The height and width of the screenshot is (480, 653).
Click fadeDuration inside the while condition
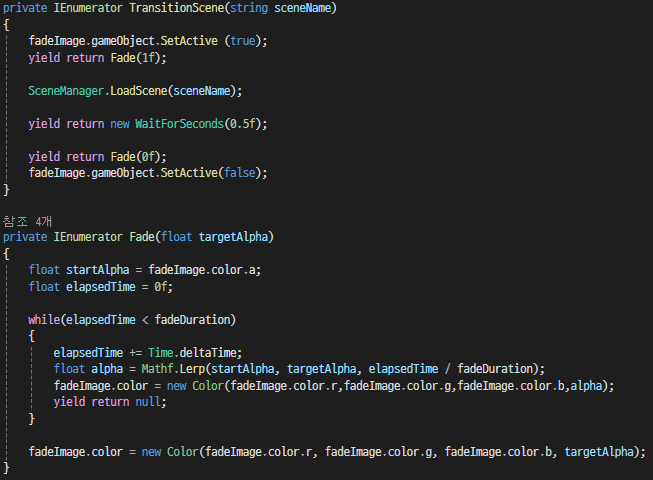pyautogui.click(x=192, y=320)
